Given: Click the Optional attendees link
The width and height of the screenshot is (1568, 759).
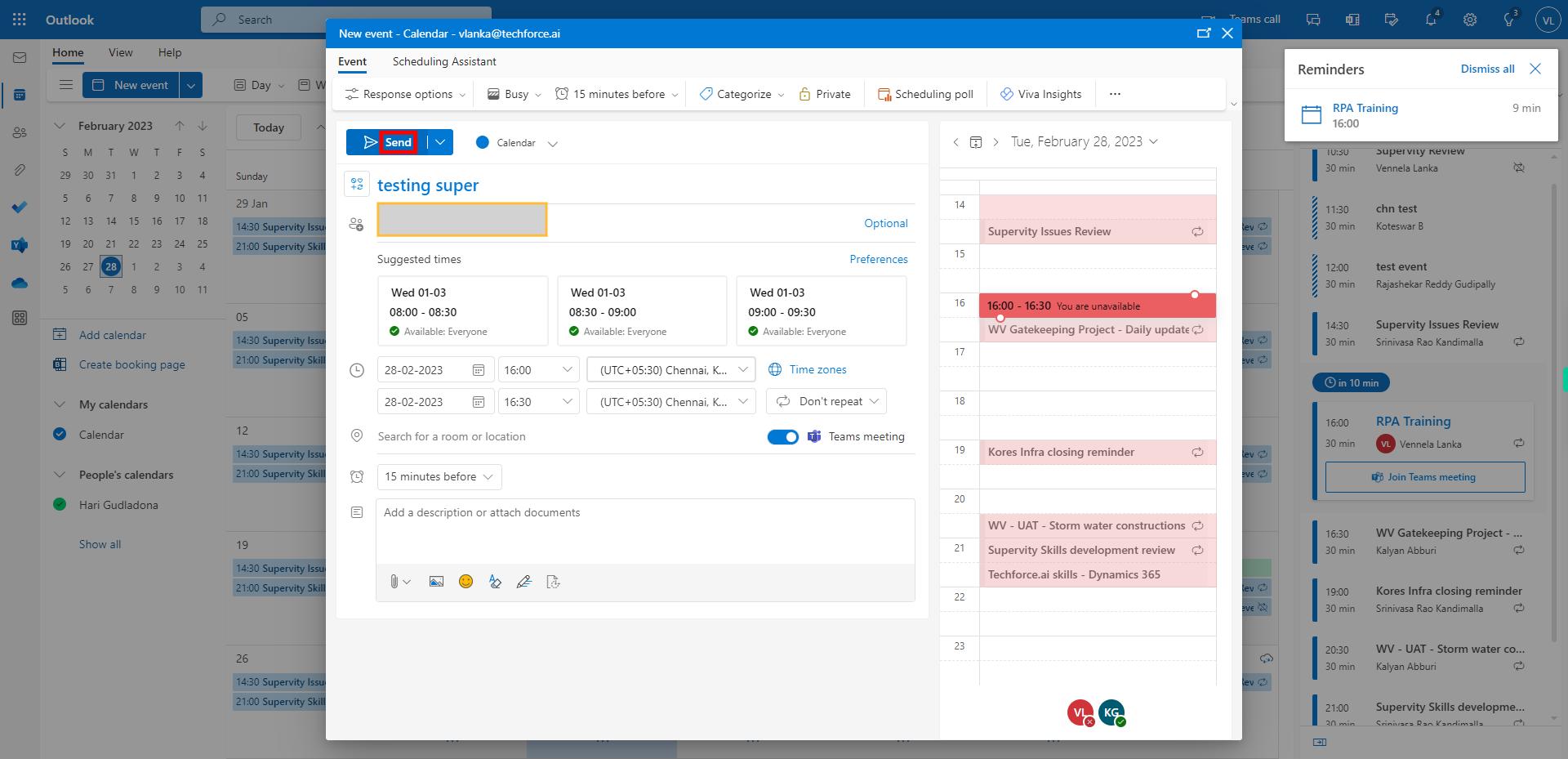Looking at the screenshot, I should 886,223.
